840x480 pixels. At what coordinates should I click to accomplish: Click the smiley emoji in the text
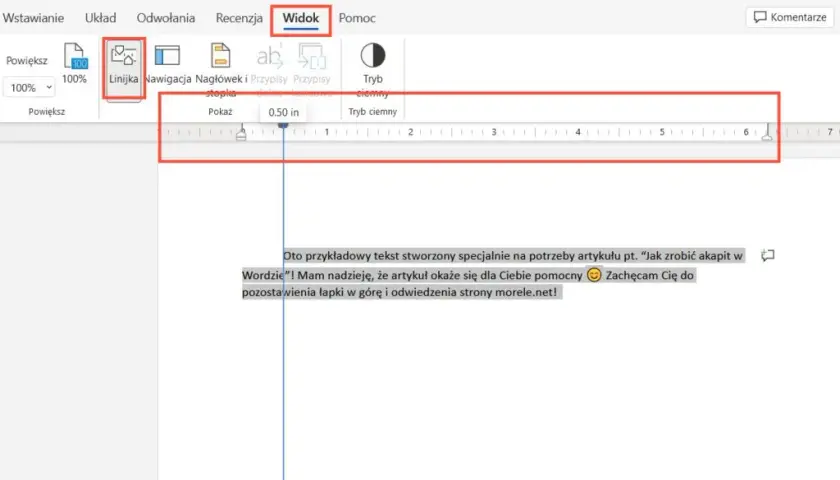click(x=594, y=275)
